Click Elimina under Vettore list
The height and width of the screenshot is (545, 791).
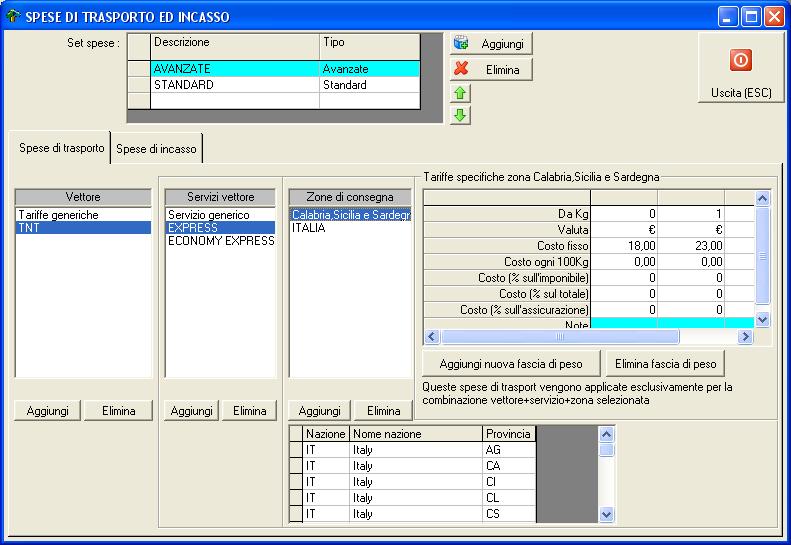(x=119, y=411)
